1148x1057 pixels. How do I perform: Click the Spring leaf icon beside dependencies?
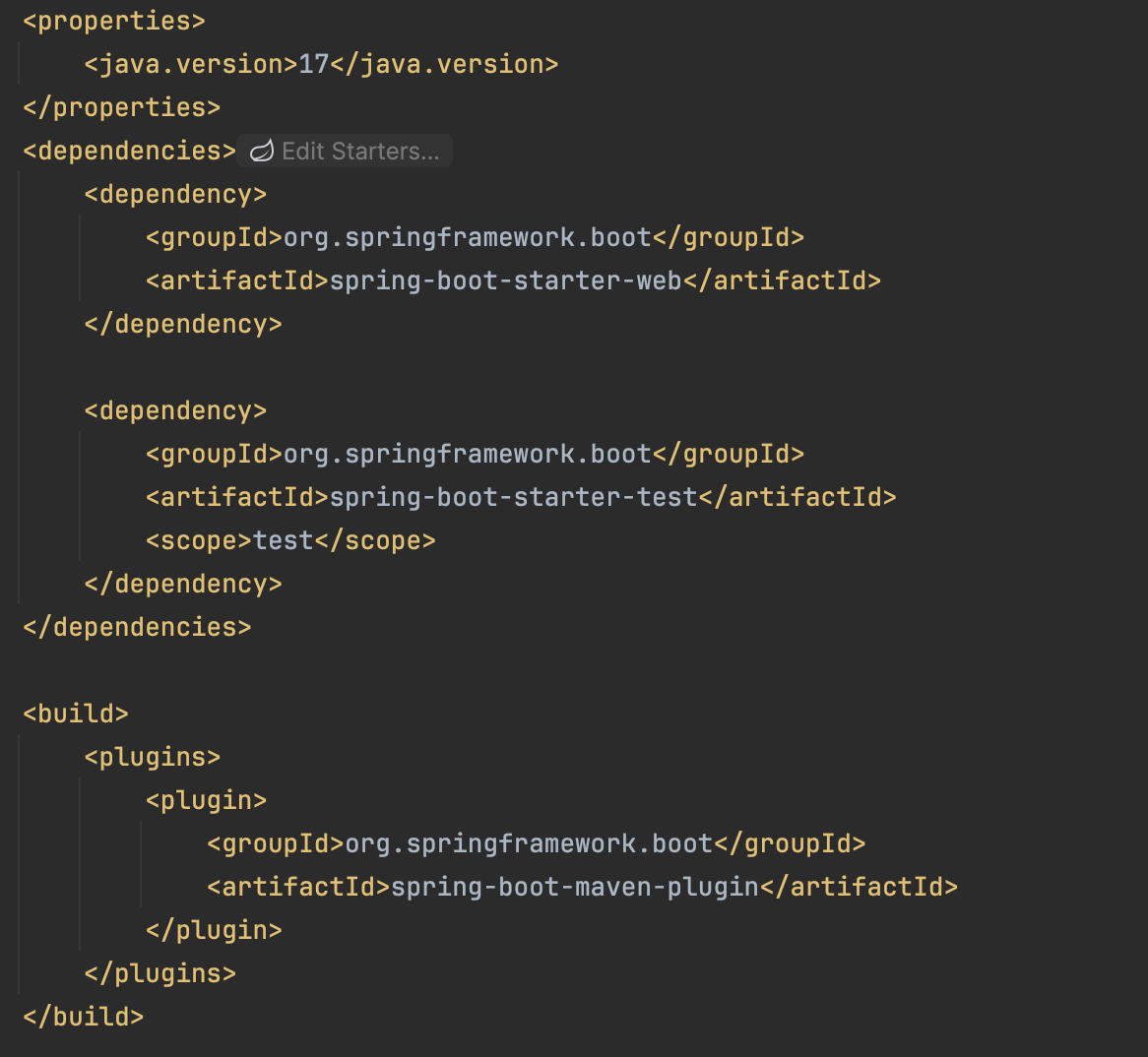click(x=261, y=152)
